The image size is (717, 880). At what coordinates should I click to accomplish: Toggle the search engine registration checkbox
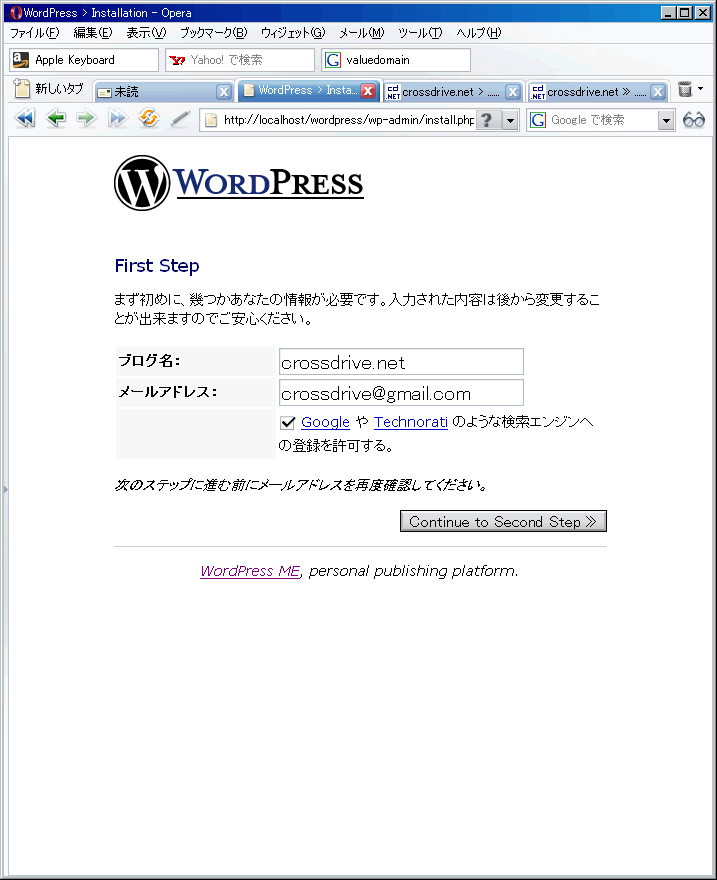[288, 423]
